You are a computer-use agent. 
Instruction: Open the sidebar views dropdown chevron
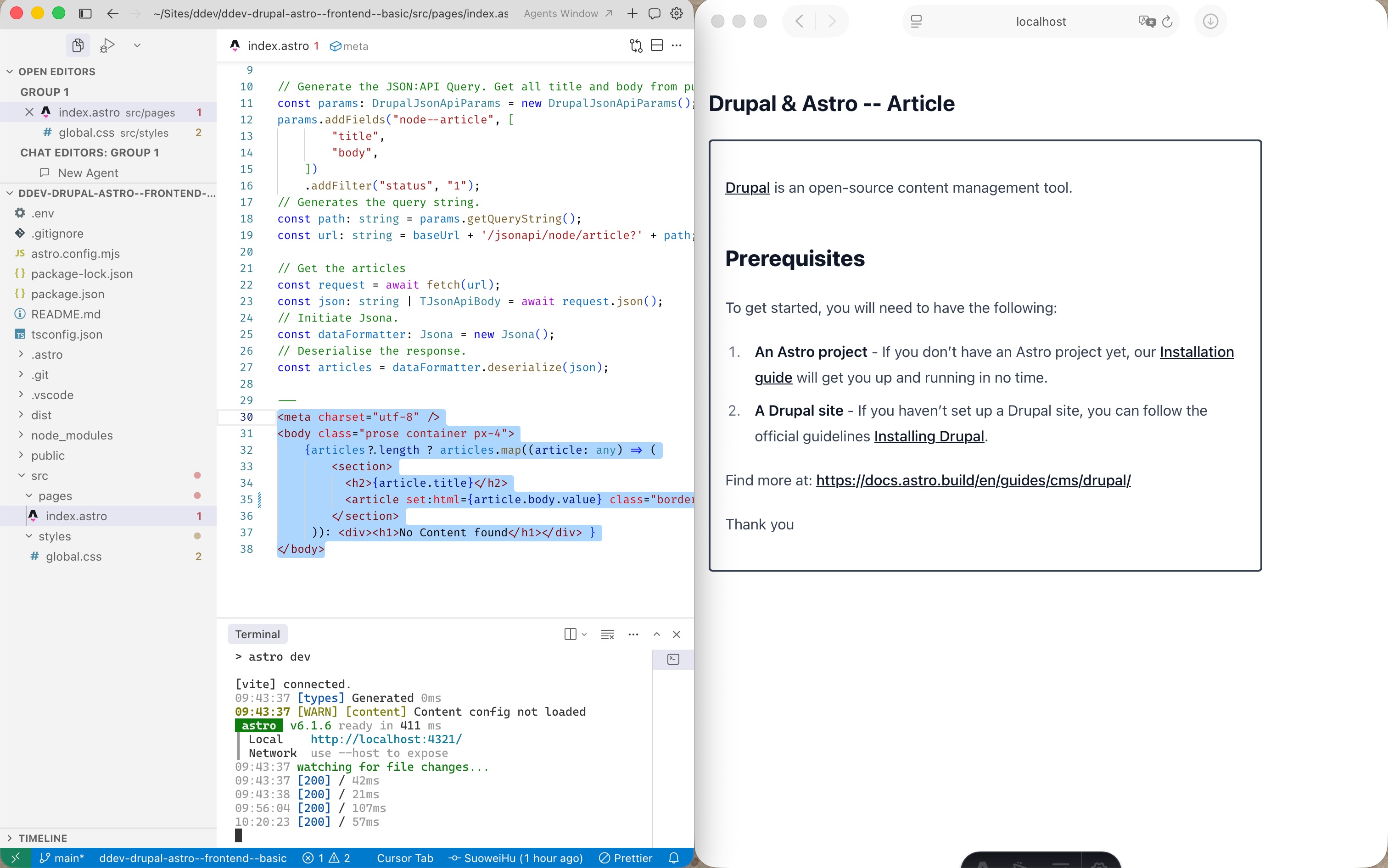click(x=137, y=45)
